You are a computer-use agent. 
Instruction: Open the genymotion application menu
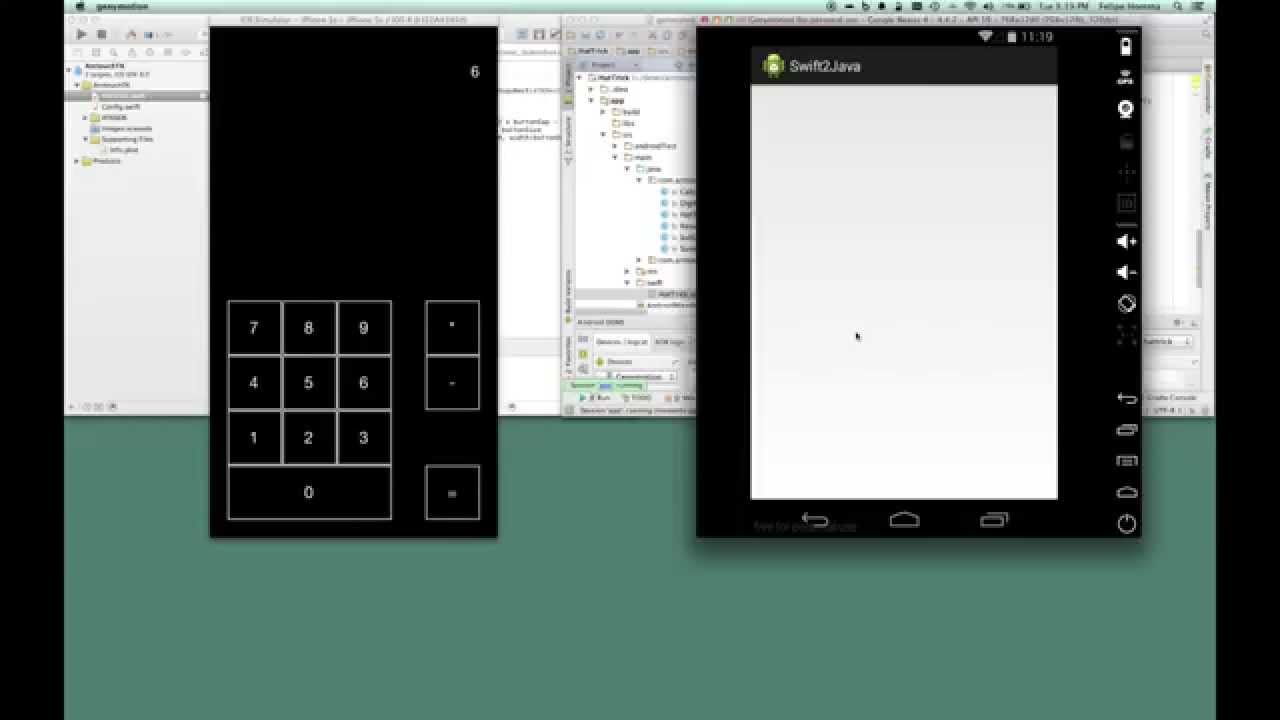(x=121, y=6)
